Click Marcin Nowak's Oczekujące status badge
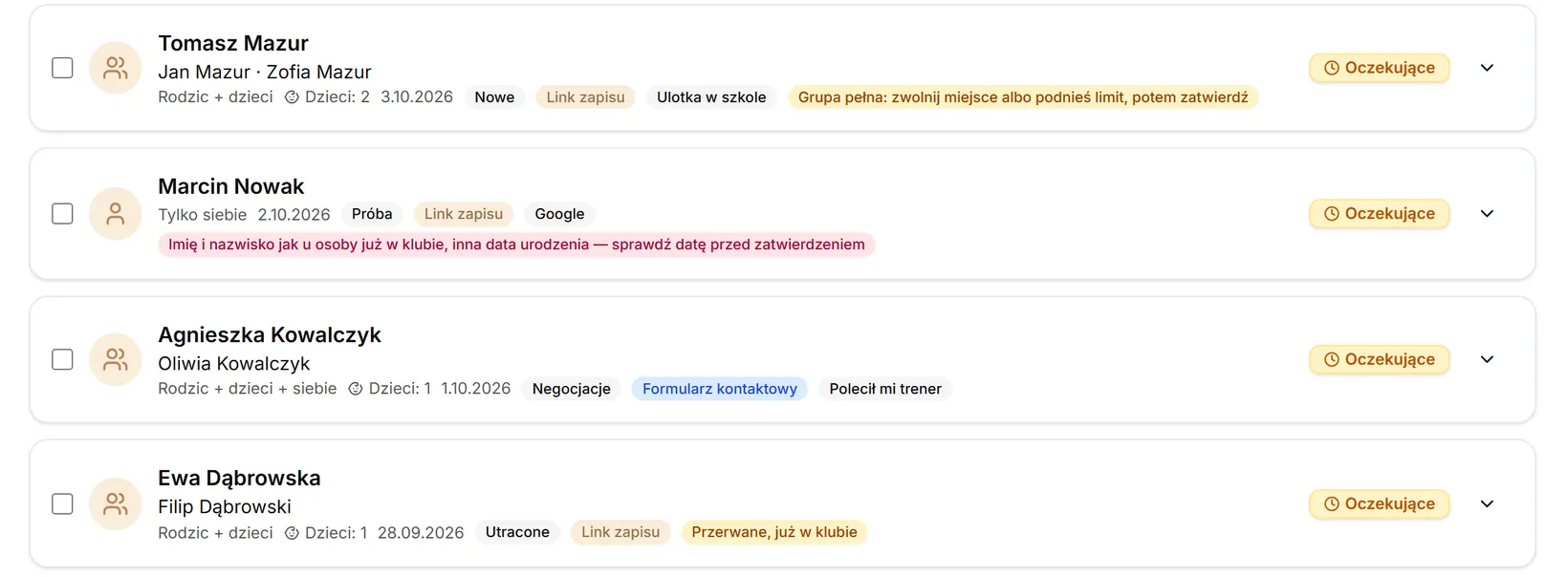 (x=1380, y=214)
